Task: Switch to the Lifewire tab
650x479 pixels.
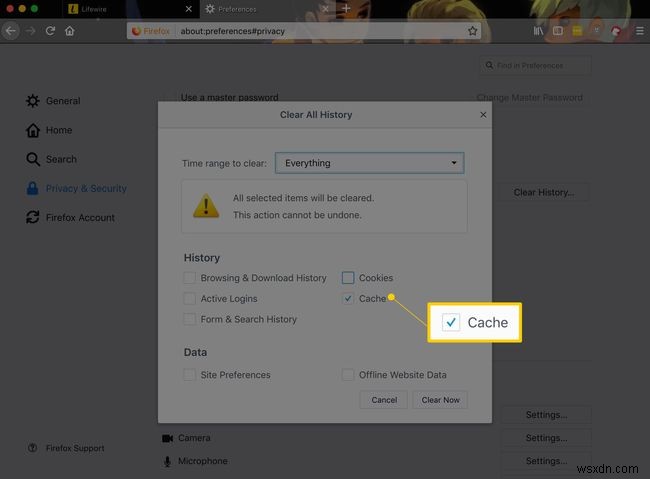Action: click(131, 9)
